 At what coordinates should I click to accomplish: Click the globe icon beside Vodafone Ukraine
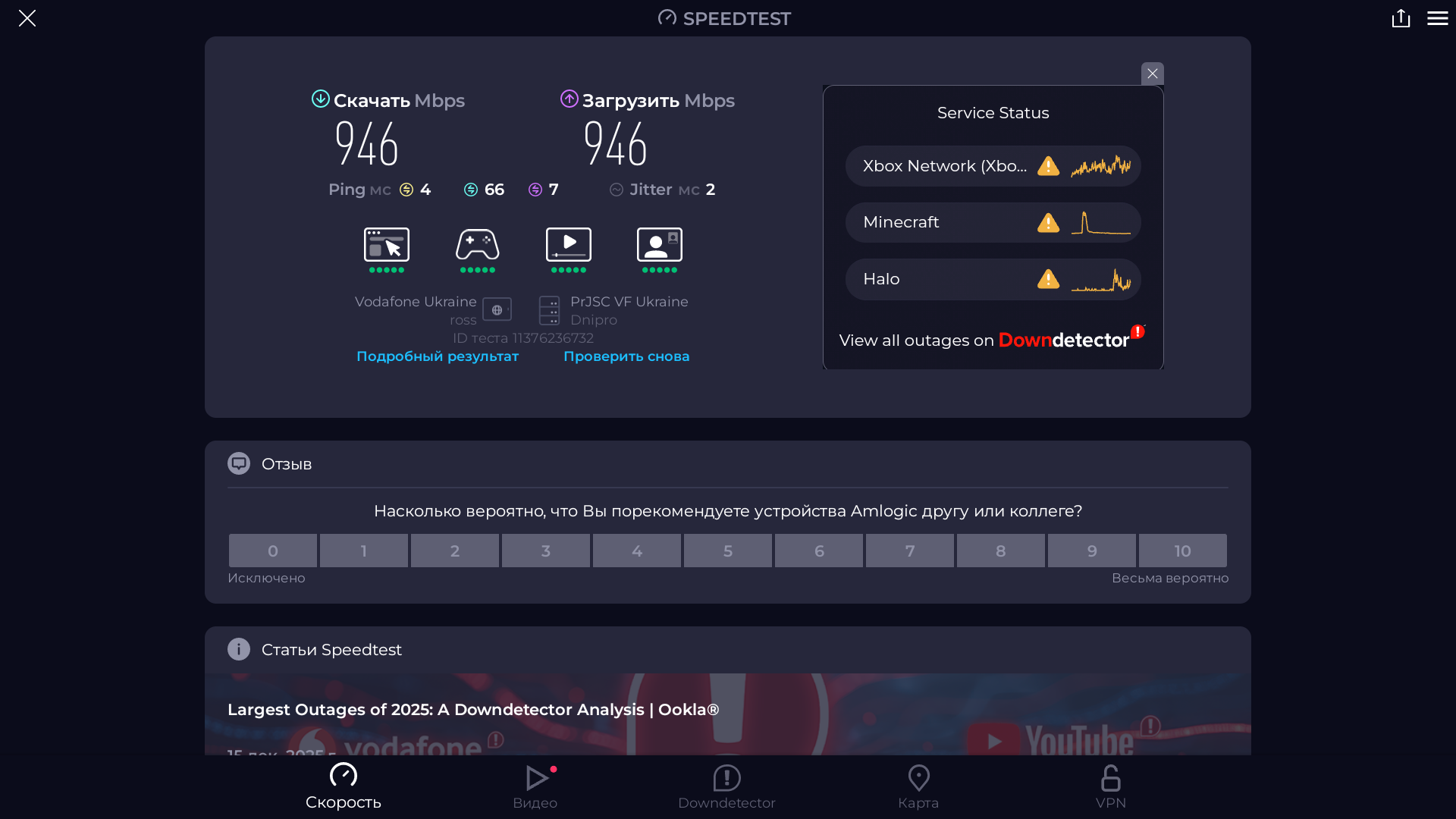(497, 309)
